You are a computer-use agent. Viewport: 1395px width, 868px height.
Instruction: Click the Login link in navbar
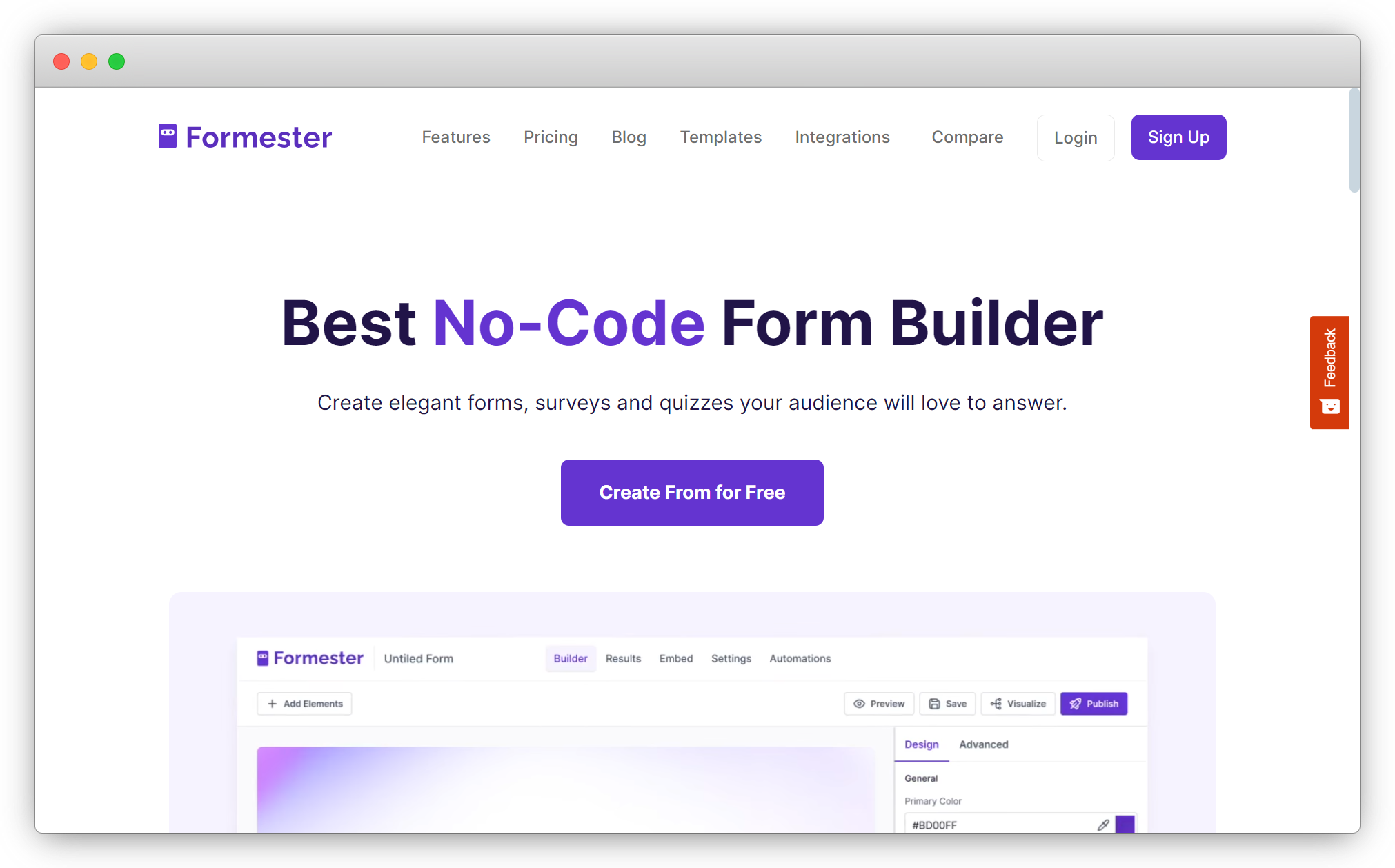(1076, 137)
